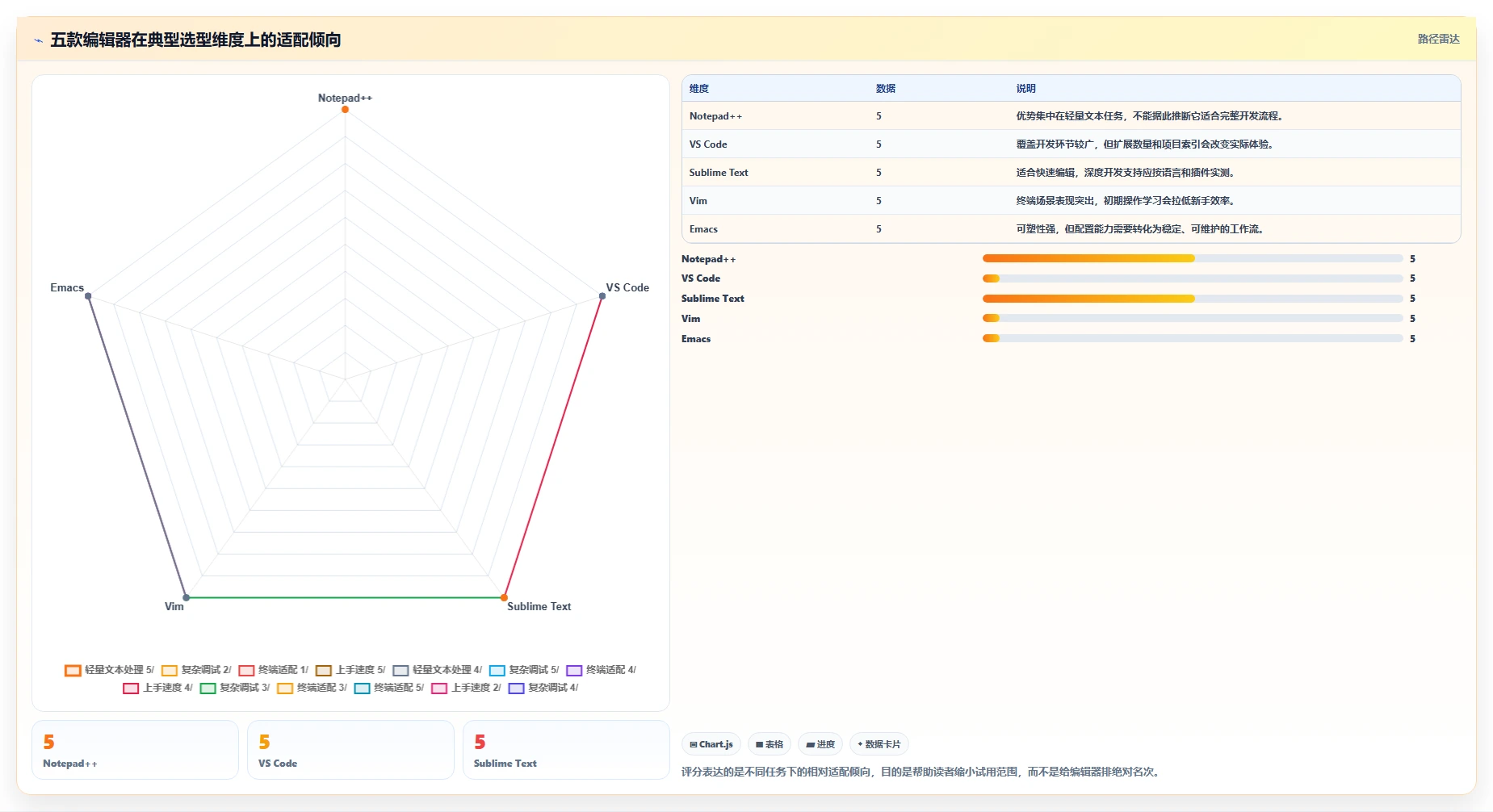Click the Vim radar vertex point

pos(186,598)
